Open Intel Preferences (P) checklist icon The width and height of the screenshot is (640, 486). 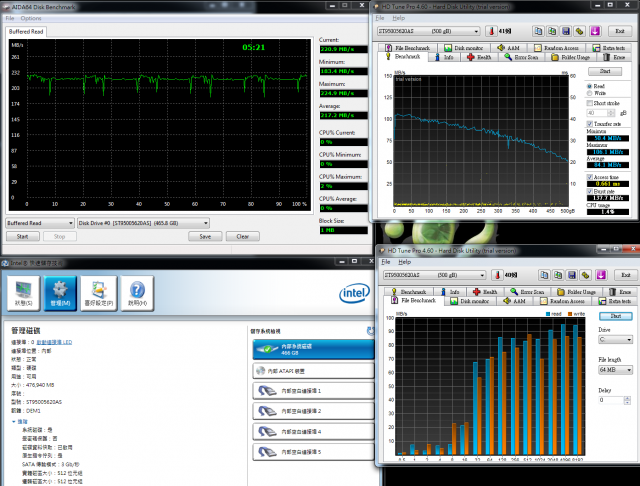point(99,293)
